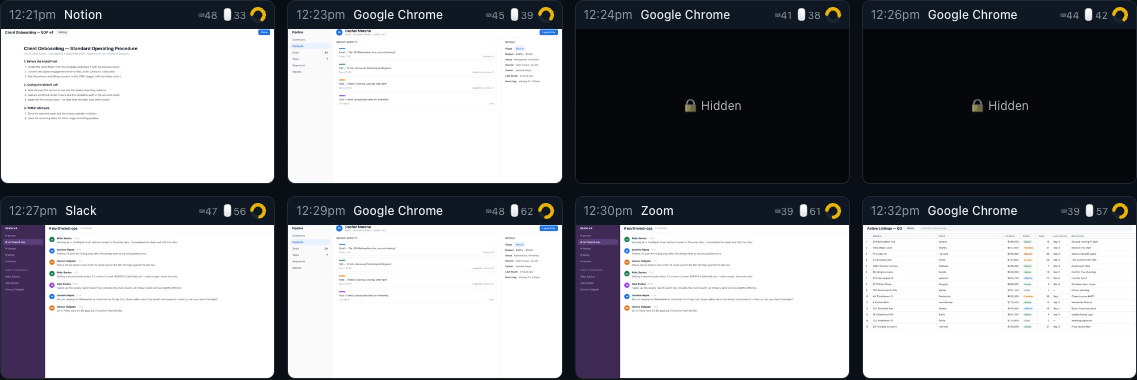The width and height of the screenshot is (1137, 380).
Task: Click the Google Chrome label on the 12:29pm card
Action: pos(398,211)
